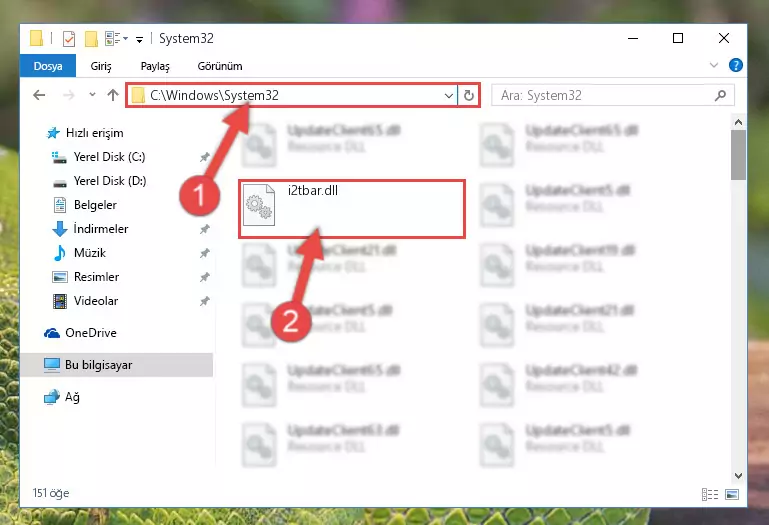Screen dimensions: 769x525
Task: Click the Ağ network icon
Action: click(51, 397)
